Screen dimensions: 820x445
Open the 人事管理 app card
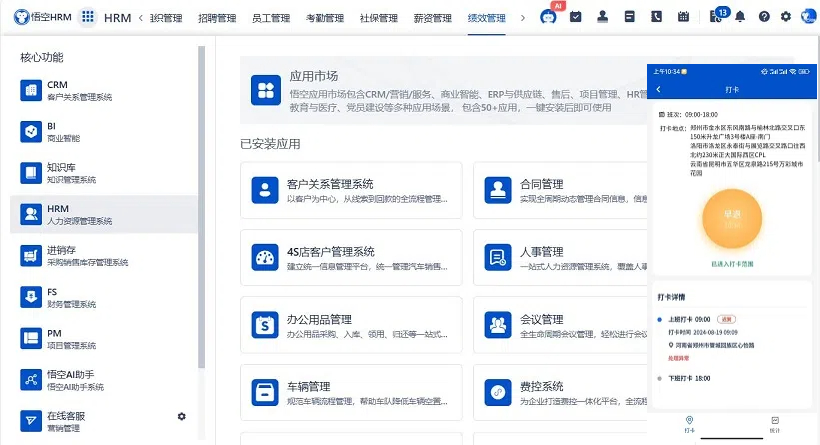coord(560,257)
